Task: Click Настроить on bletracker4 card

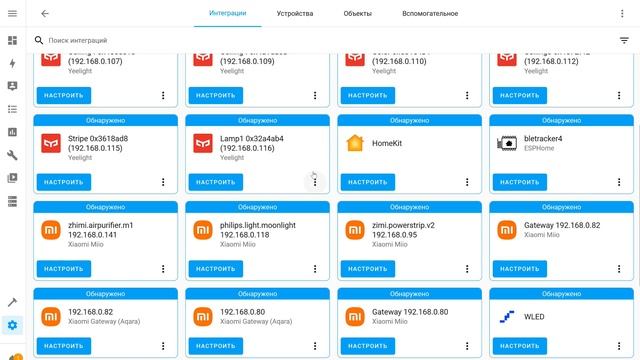Action: pos(520,182)
